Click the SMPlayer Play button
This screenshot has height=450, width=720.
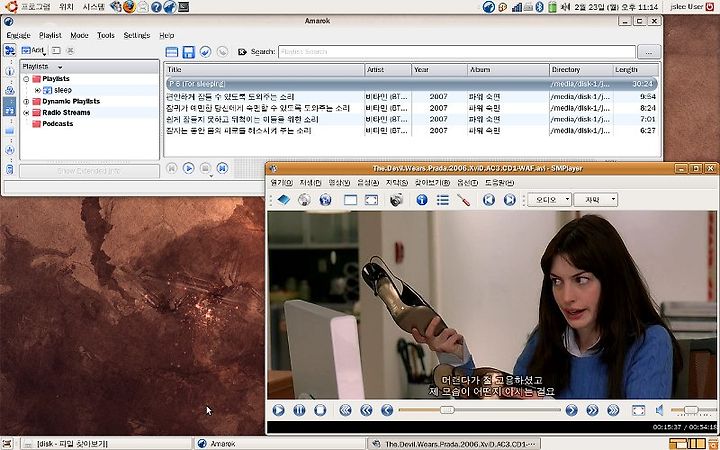(x=278, y=410)
